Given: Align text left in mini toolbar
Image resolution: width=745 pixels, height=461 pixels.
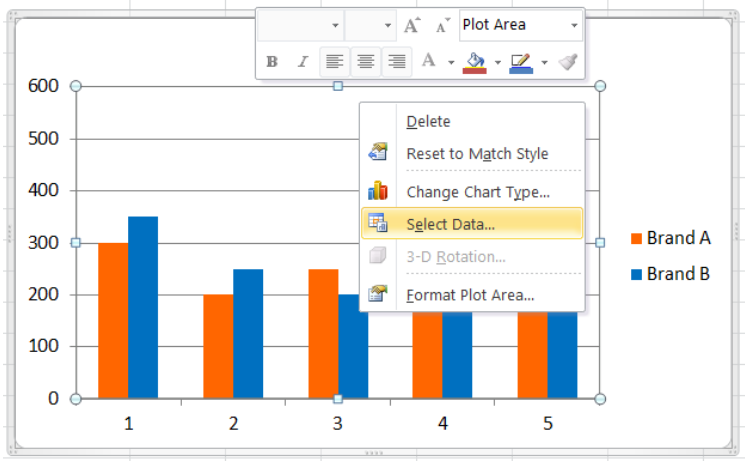Looking at the screenshot, I should [334, 62].
